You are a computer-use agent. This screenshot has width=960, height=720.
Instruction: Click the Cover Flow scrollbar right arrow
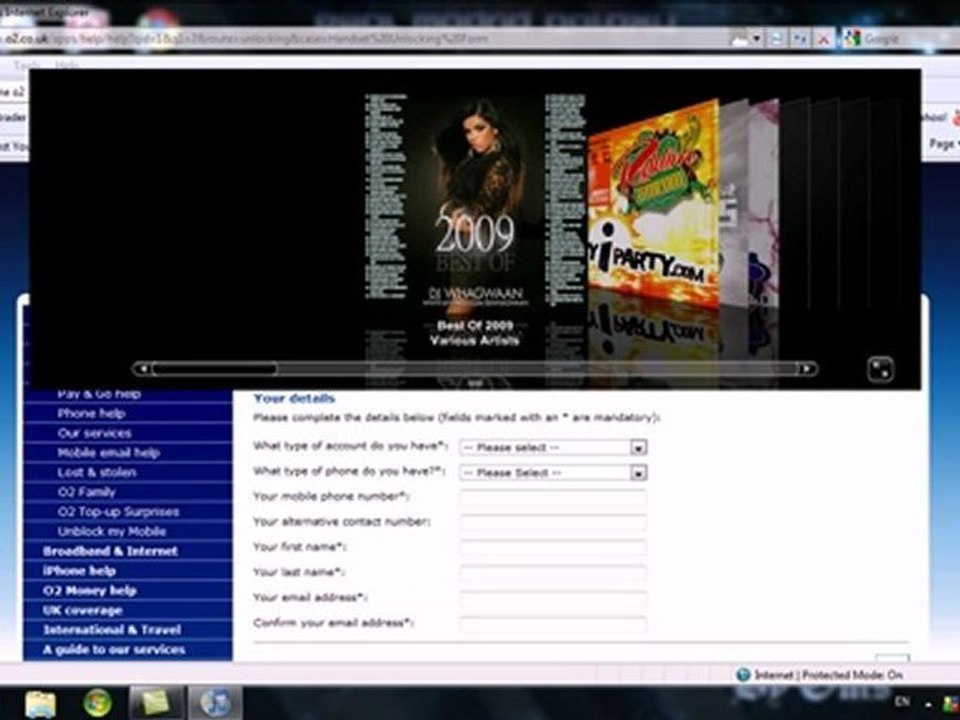pyautogui.click(x=808, y=369)
